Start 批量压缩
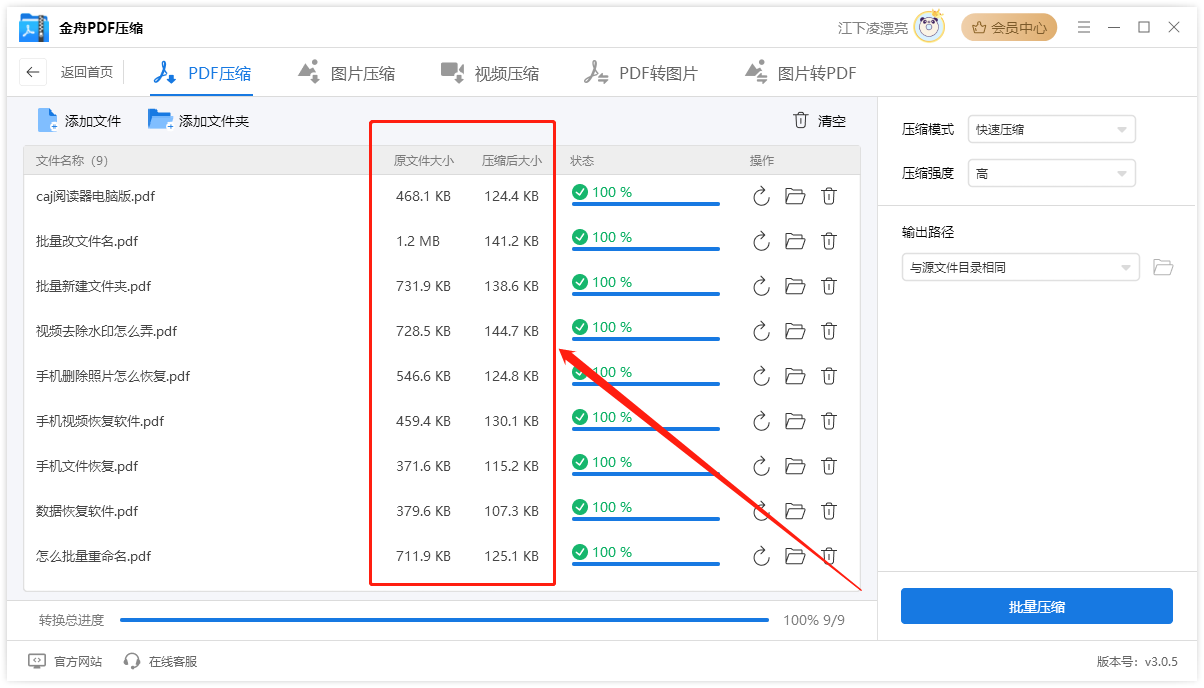Image resolution: width=1204 pixels, height=688 pixels. click(1036, 606)
